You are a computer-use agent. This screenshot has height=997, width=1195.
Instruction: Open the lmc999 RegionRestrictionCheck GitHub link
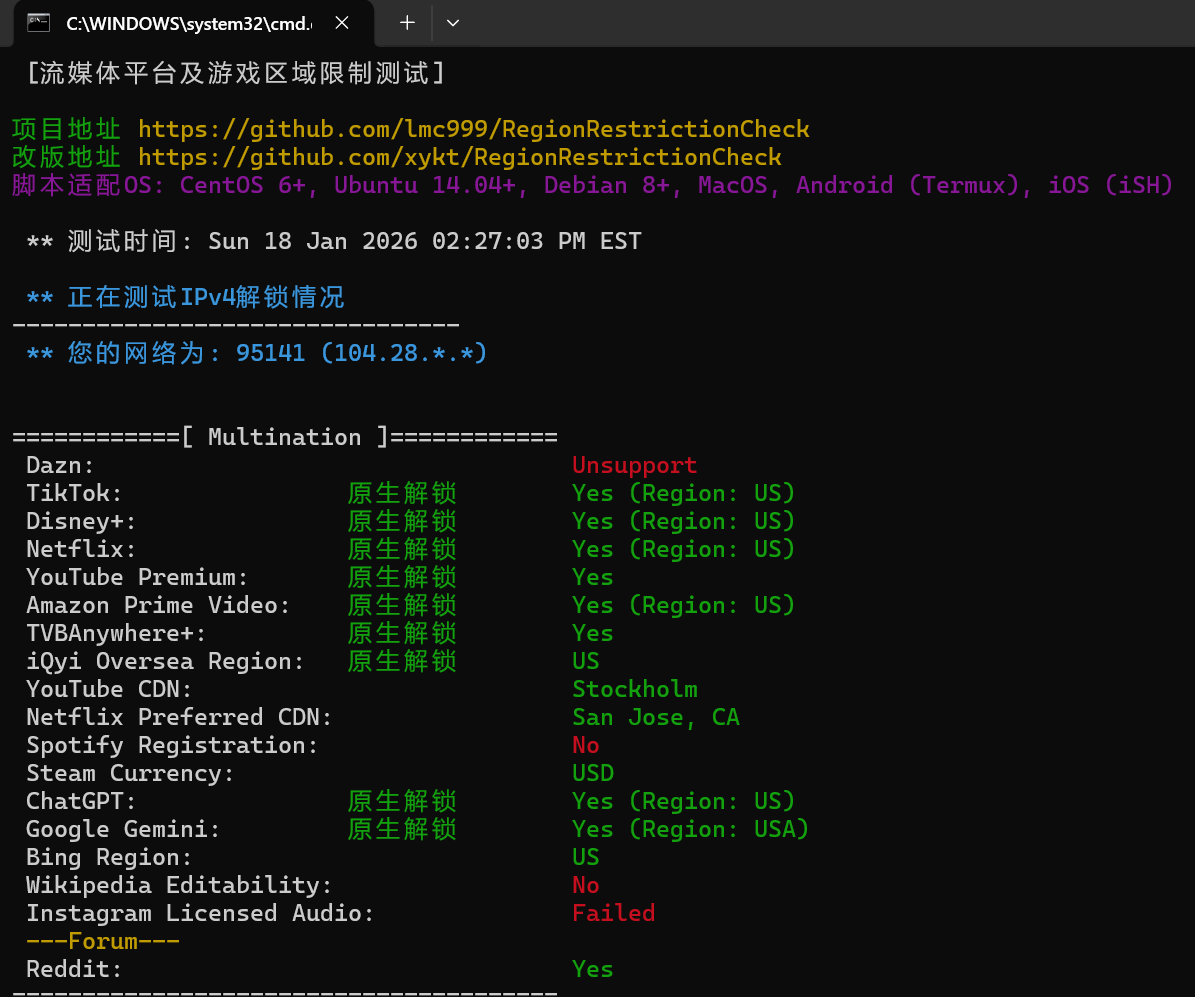coord(473,129)
